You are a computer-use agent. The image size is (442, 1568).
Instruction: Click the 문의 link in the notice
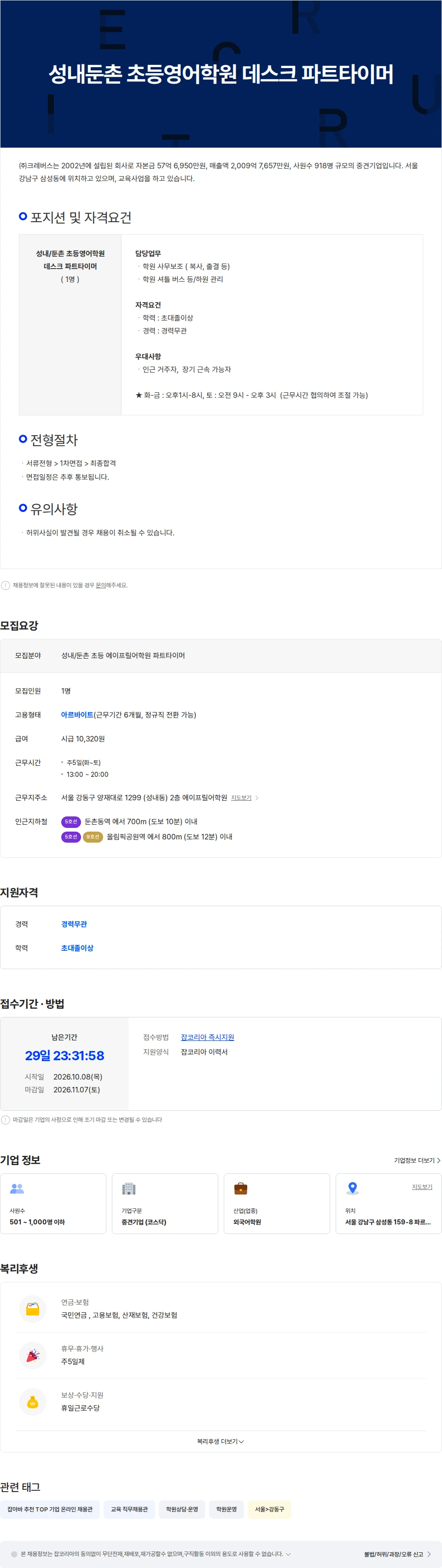[x=100, y=585]
